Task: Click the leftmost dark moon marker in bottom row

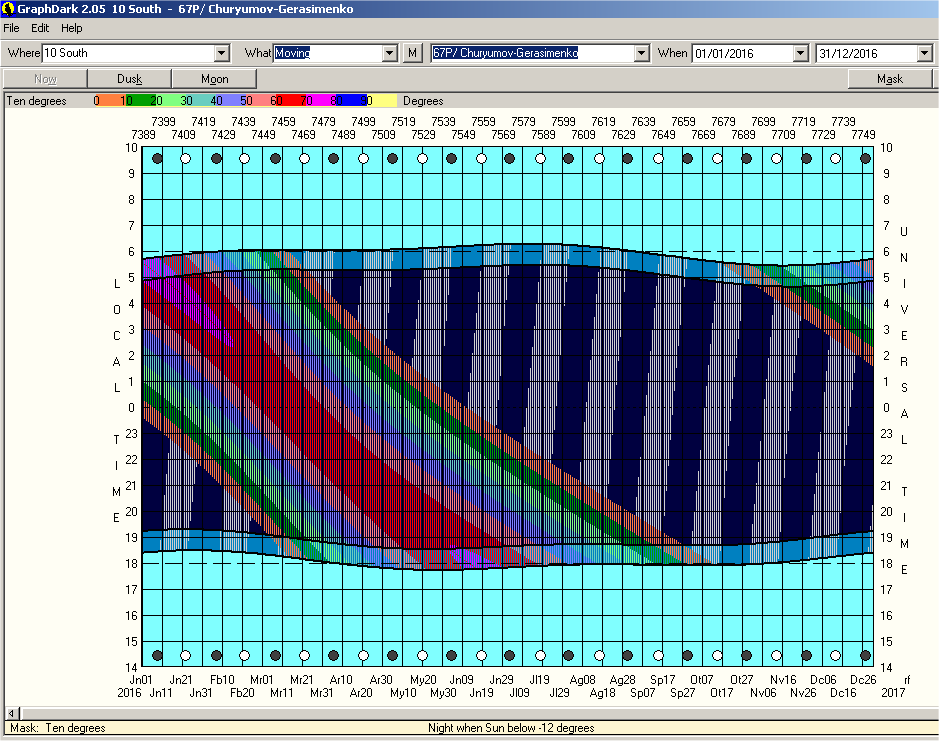Action: point(157,656)
